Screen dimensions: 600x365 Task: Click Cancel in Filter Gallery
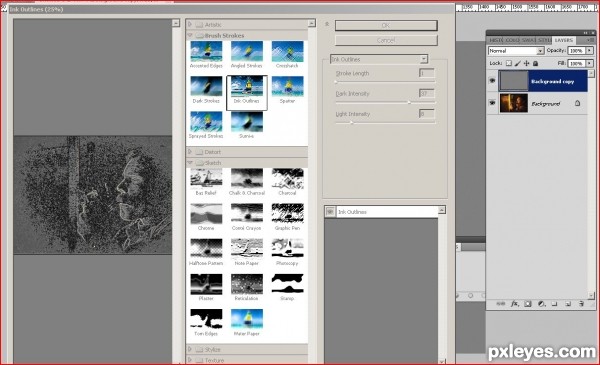(386, 40)
